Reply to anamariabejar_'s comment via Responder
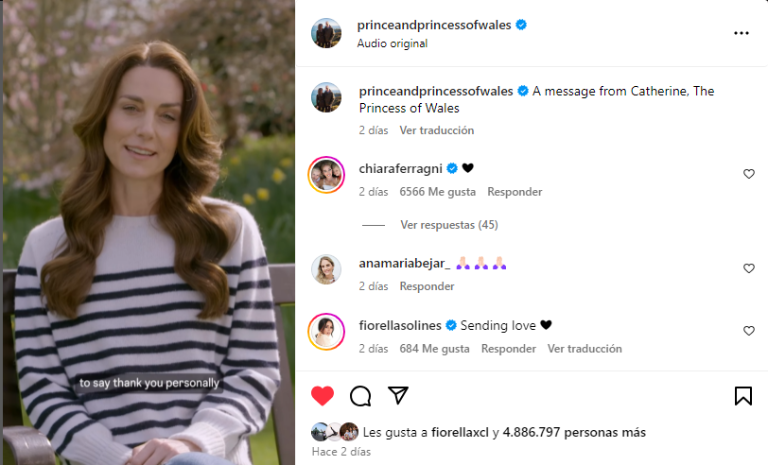Image resolution: width=768 pixels, height=465 pixels. [427, 286]
